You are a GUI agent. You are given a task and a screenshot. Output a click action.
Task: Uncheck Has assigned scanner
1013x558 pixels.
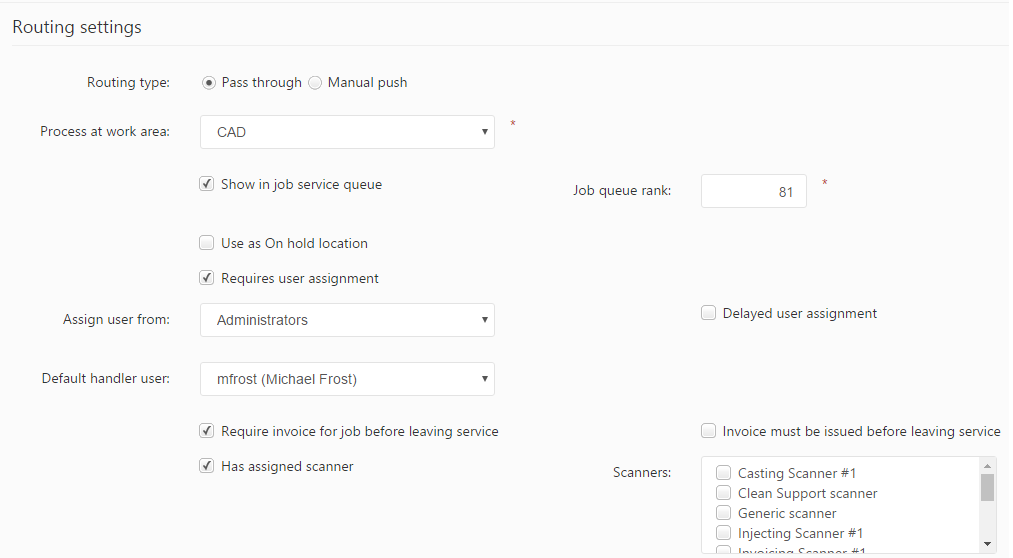(207, 467)
